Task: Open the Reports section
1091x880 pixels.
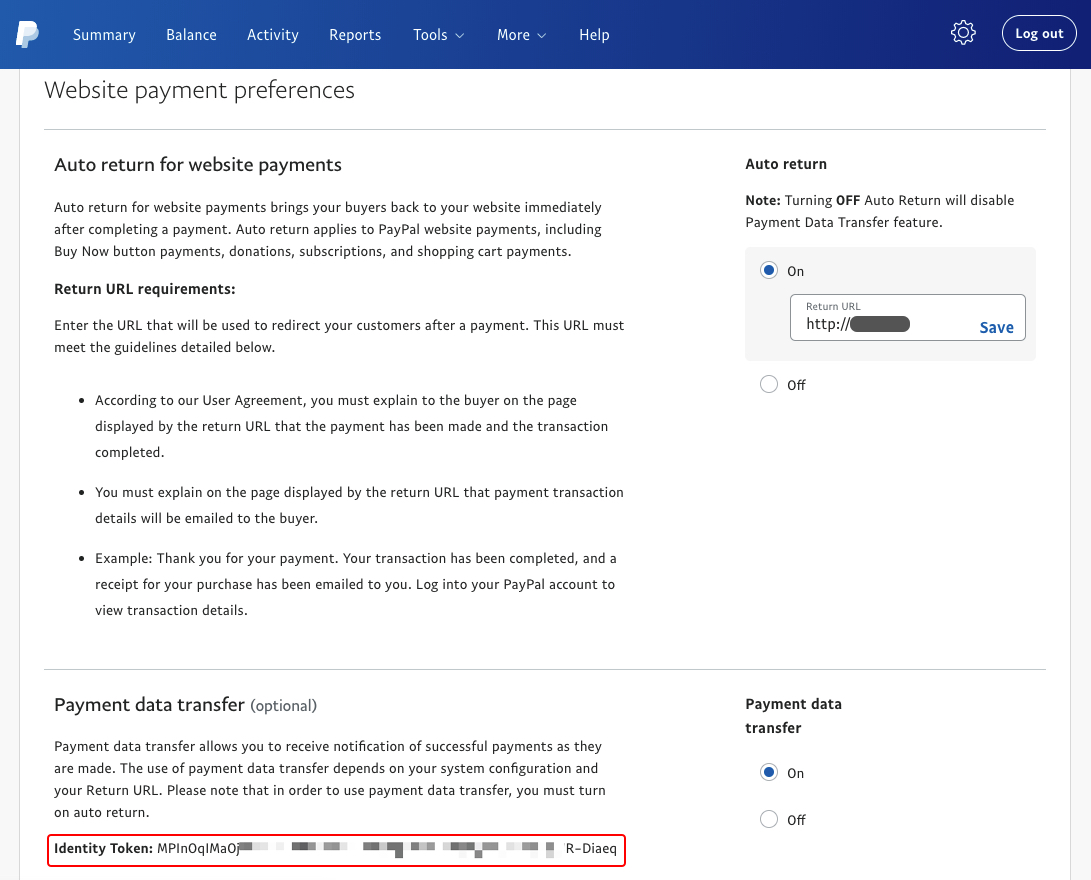Action: tap(355, 35)
